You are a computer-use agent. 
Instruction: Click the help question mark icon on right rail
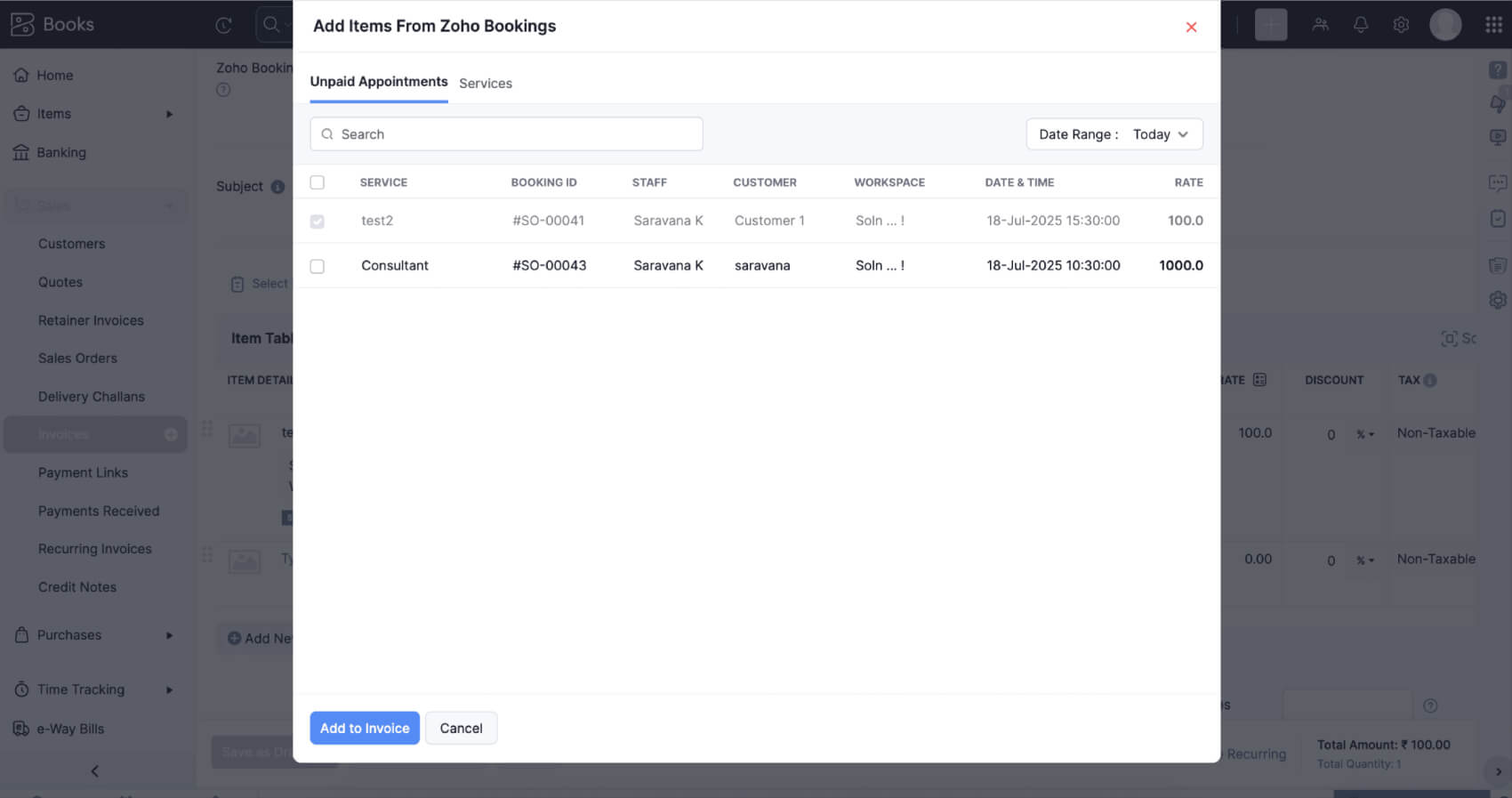pyautogui.click(x=1498, y=69)
